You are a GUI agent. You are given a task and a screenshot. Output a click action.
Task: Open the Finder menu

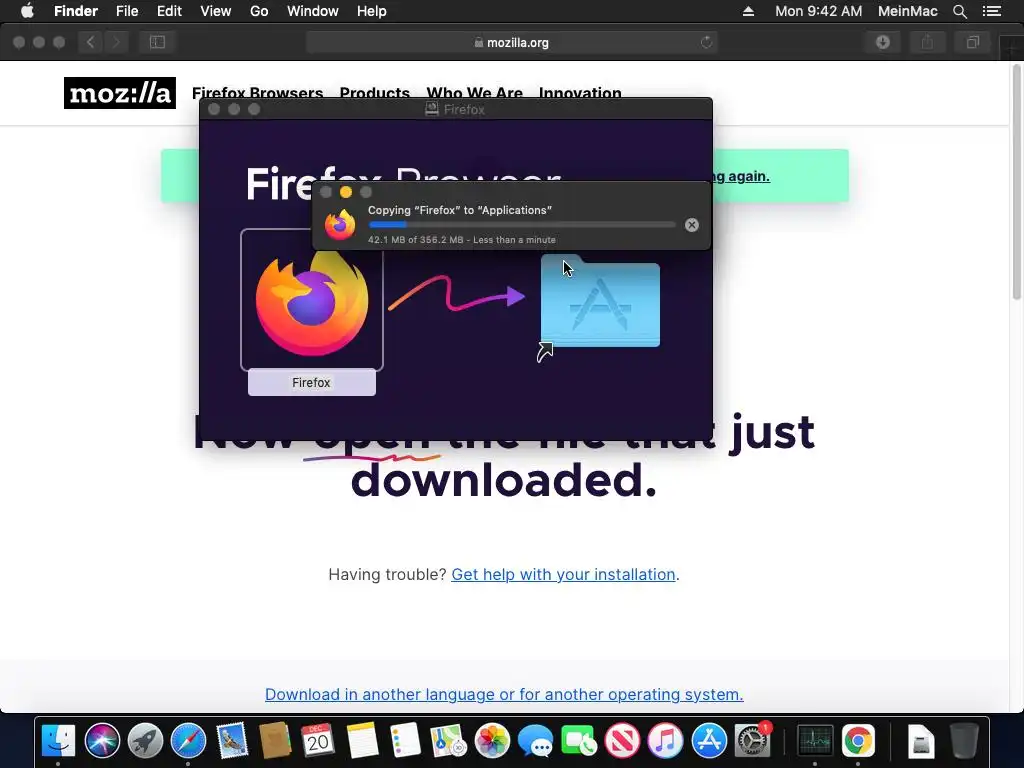point(76,11)
